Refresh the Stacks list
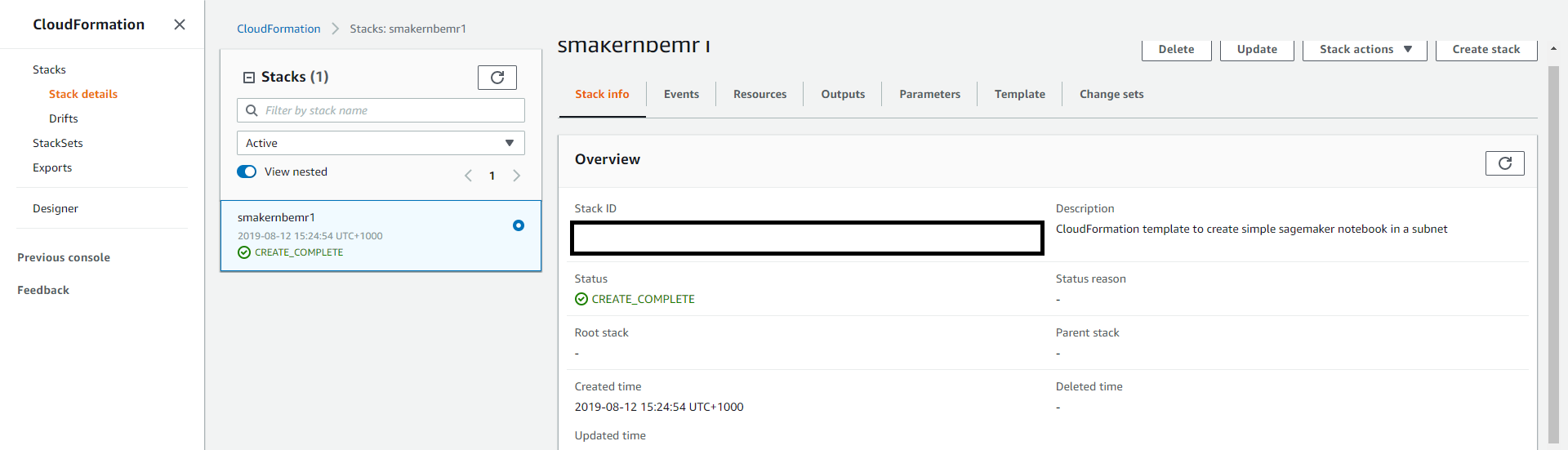Viewport: 1568px width, 450px height. tap(497, 78)
